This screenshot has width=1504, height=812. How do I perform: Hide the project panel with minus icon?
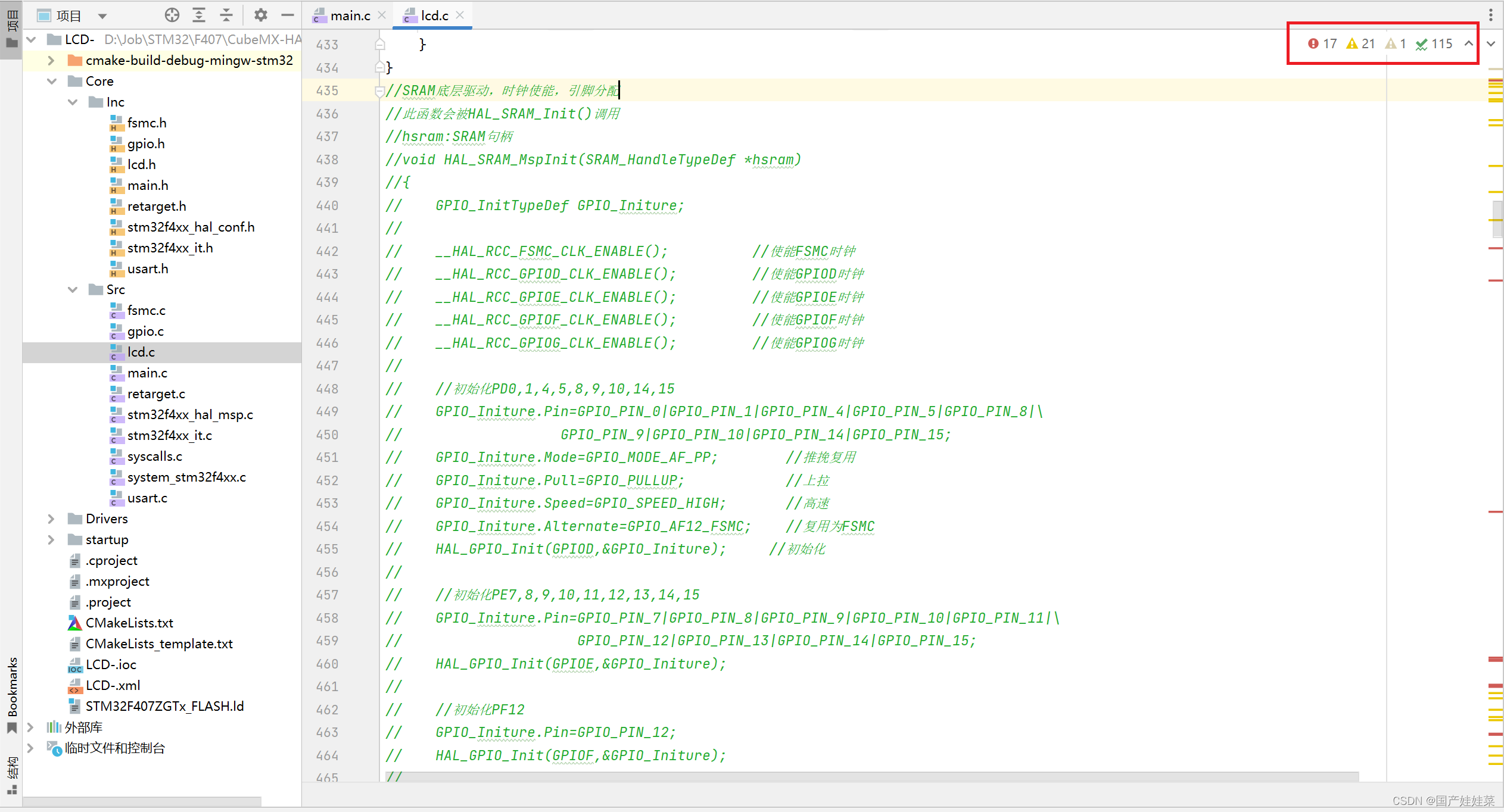(x=288, y=15)
